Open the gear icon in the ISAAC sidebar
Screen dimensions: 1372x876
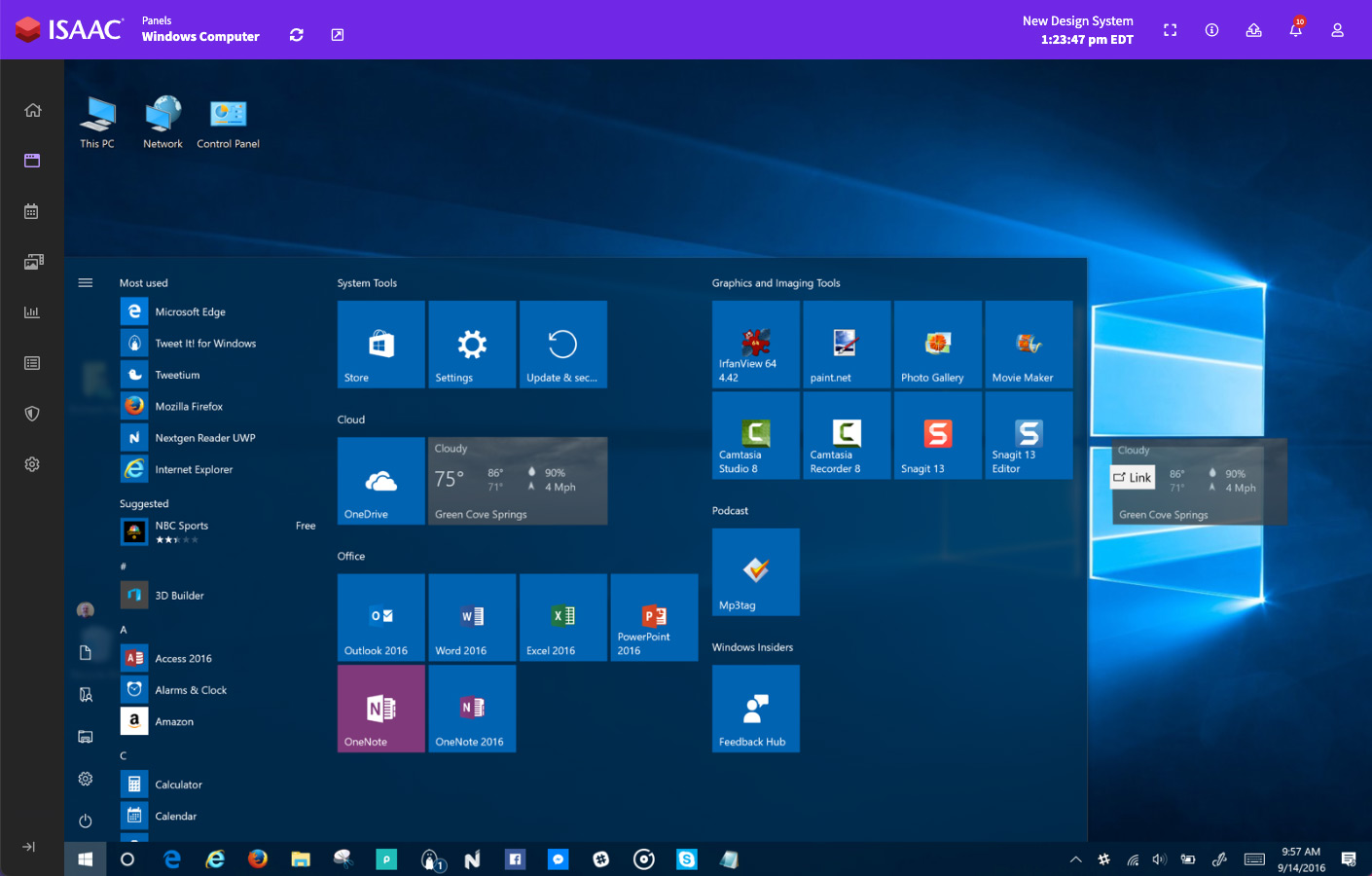pyautogui.click(x=32, y=464)
